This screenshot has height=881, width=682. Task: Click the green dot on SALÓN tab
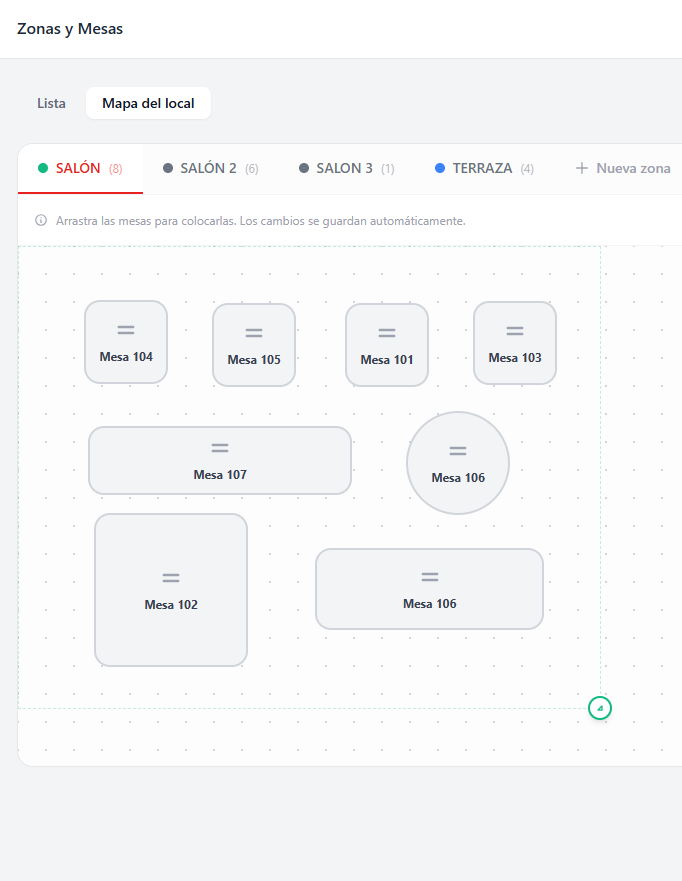click(43, 168)
